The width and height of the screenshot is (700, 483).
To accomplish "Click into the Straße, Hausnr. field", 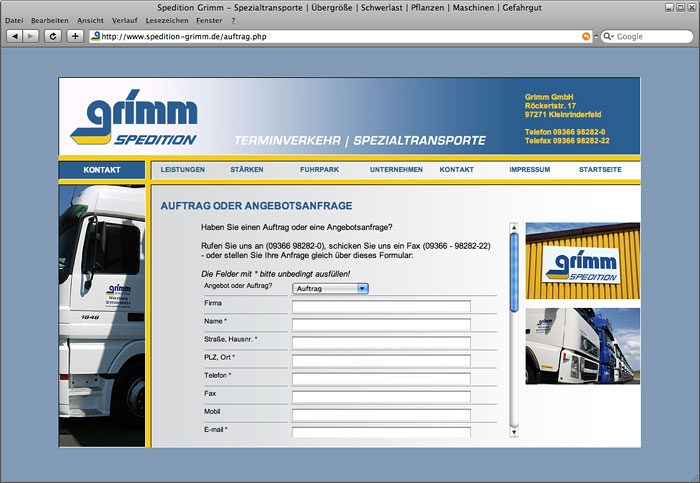I will (381, 342).
